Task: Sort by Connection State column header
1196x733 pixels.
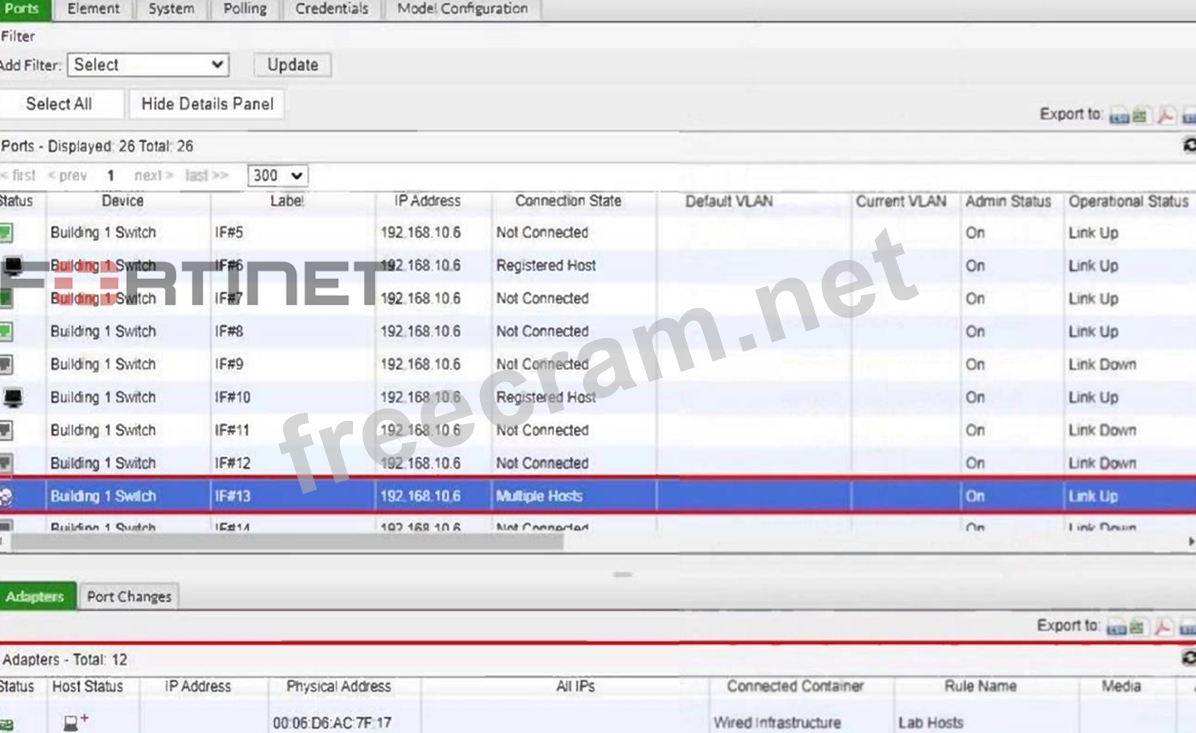Action: point(568,201)
